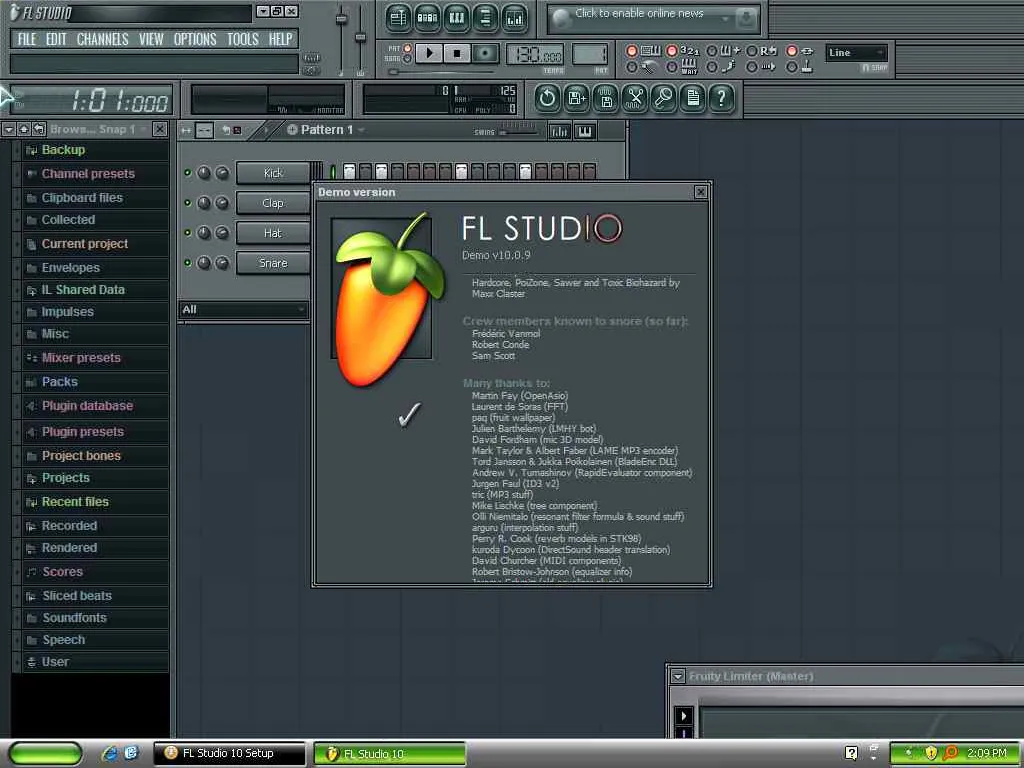Image resolution: width=1024 pixels, height=768 pixels.
Task: Click the swing slider in step sequencer
Action: [x=518, y=133]
